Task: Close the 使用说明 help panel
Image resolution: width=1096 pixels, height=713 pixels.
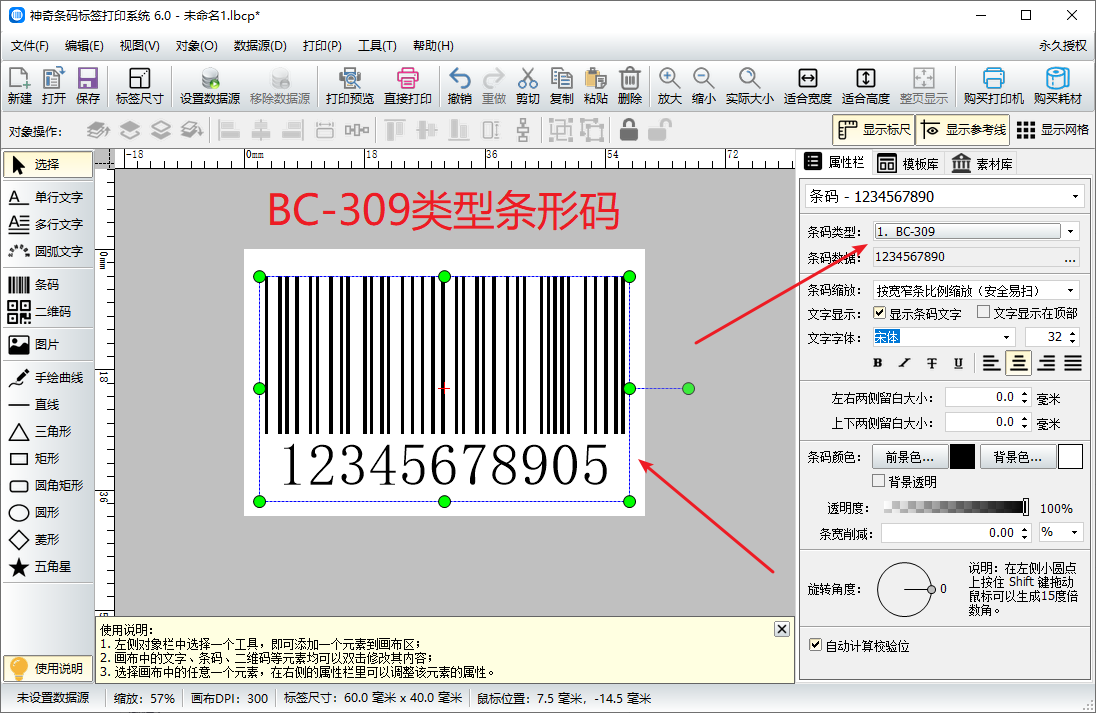Action: click(x=782, y=629)
